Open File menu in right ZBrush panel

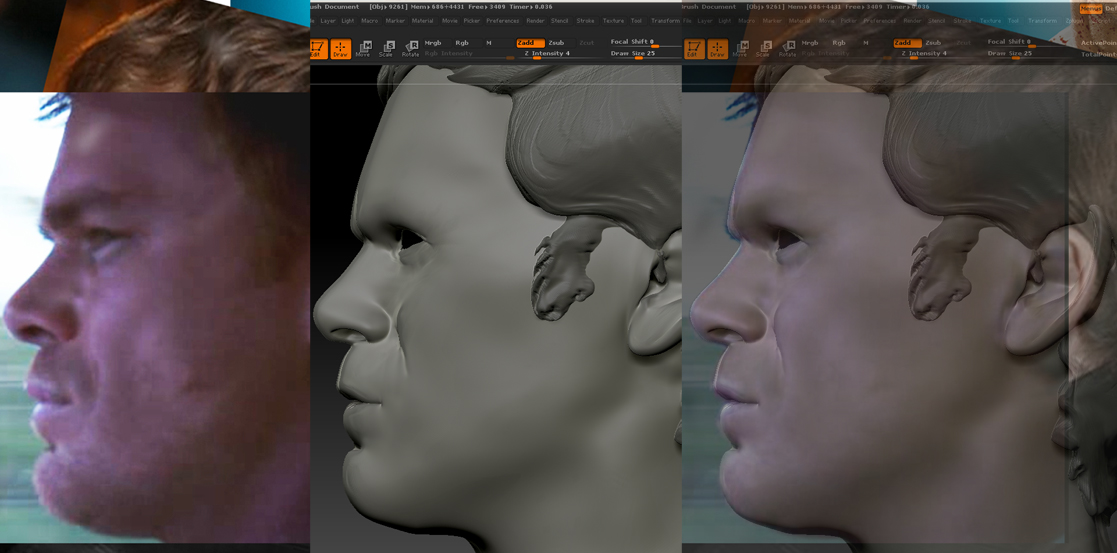click(687, 21)
